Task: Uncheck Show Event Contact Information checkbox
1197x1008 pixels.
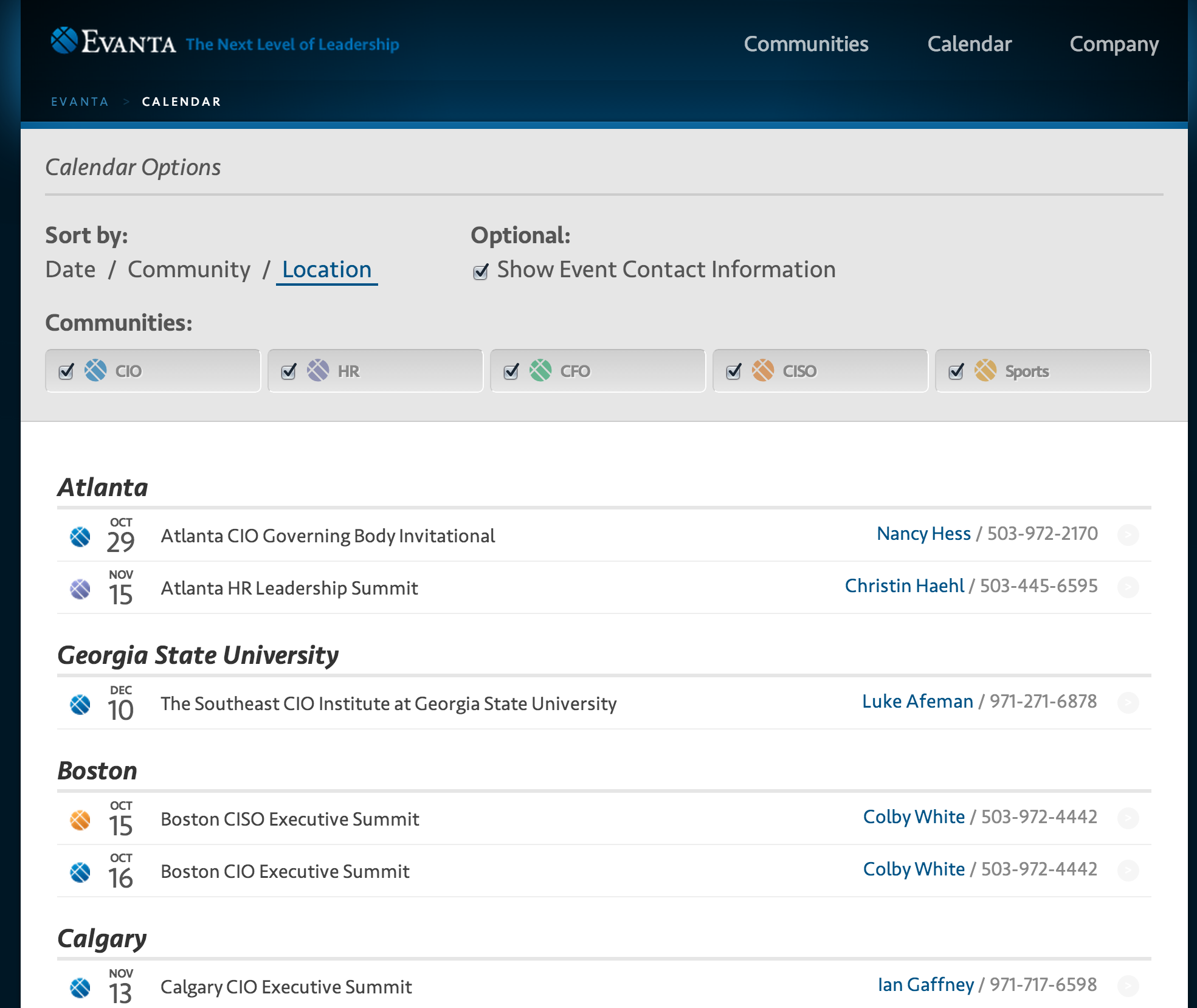Action: pos(481,271)
